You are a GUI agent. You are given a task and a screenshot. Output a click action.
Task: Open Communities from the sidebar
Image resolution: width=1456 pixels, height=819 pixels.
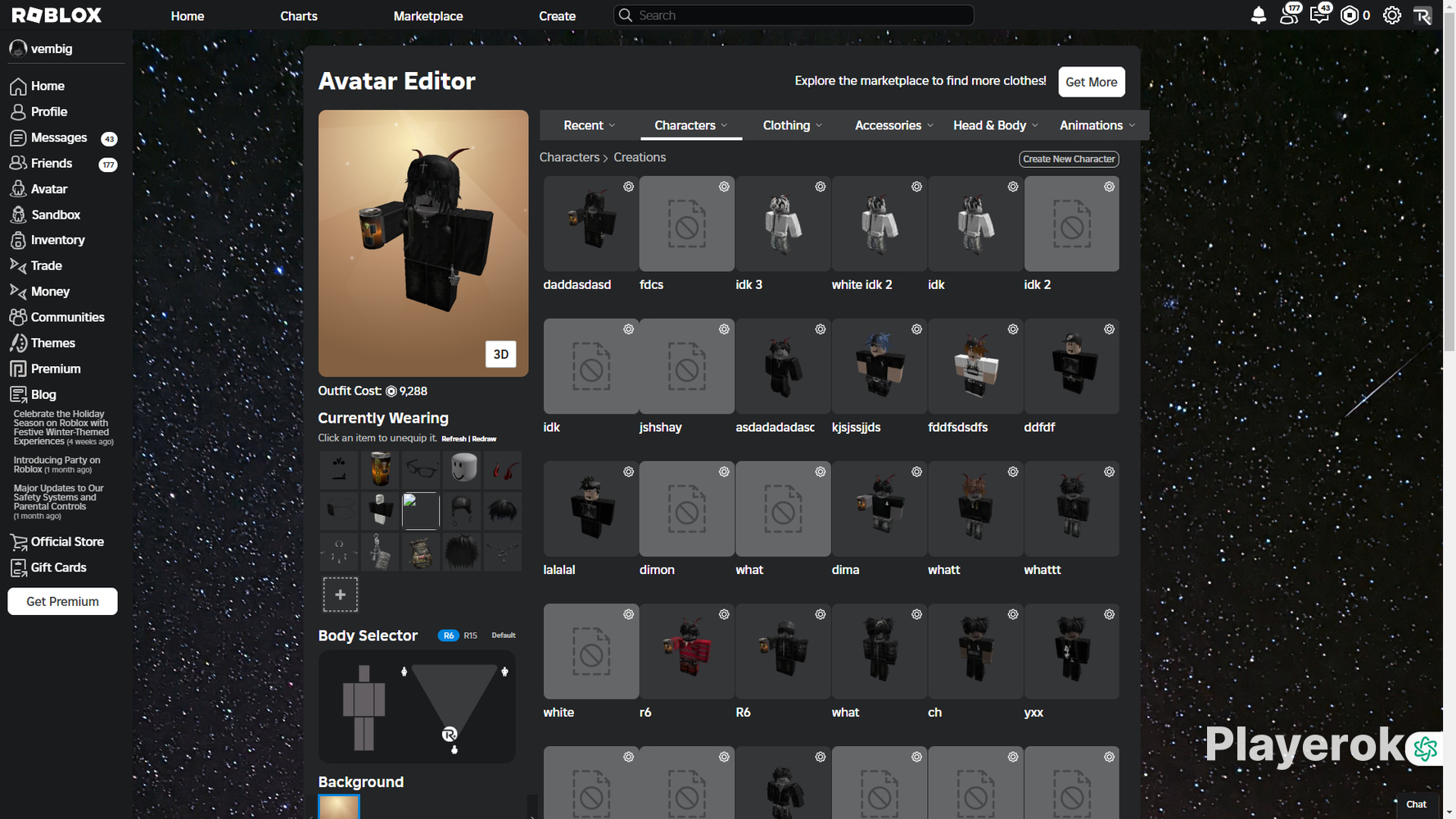point(57,317)
